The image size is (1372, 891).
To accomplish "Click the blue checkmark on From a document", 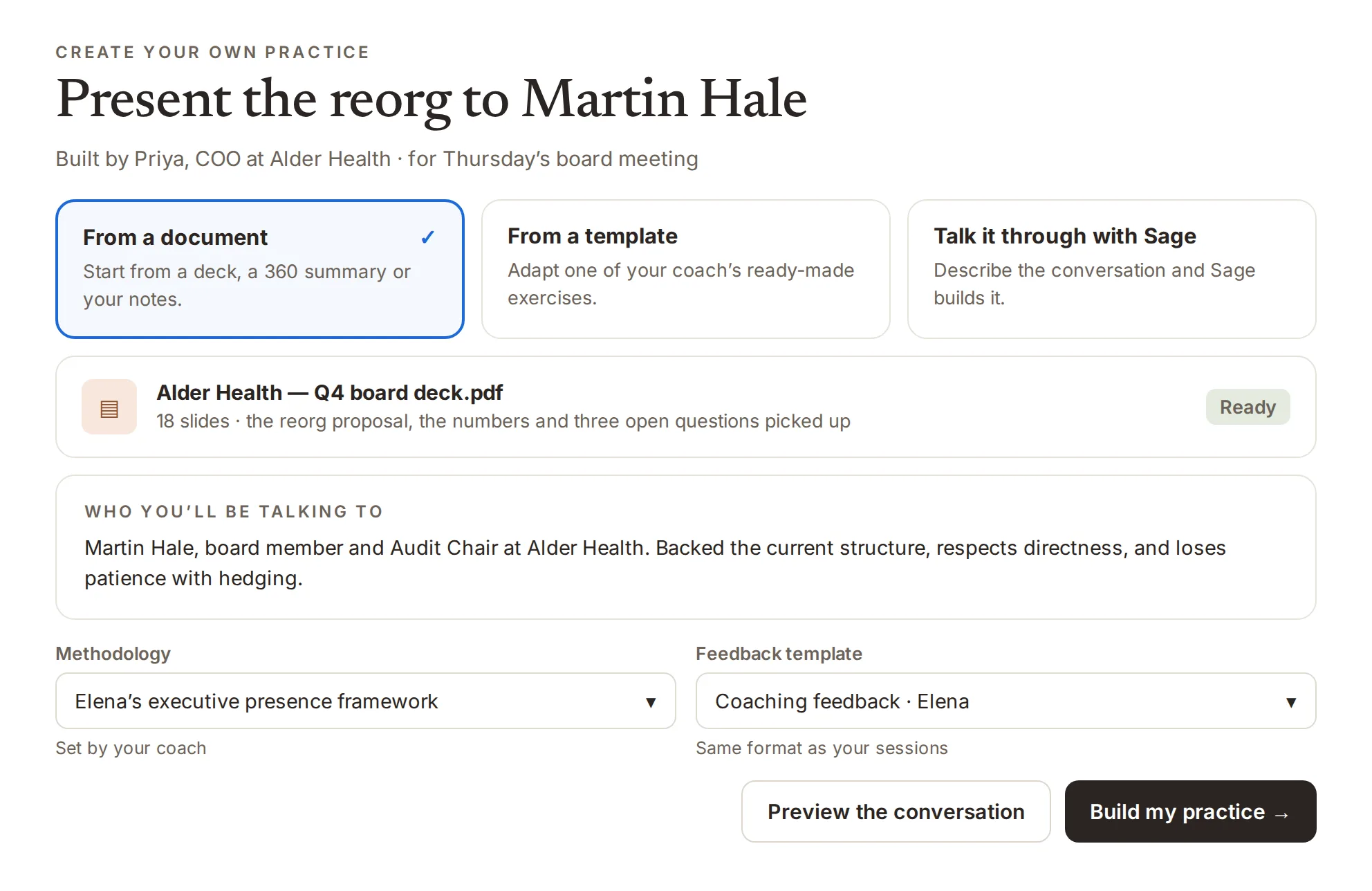I will (x=428, y=237).
